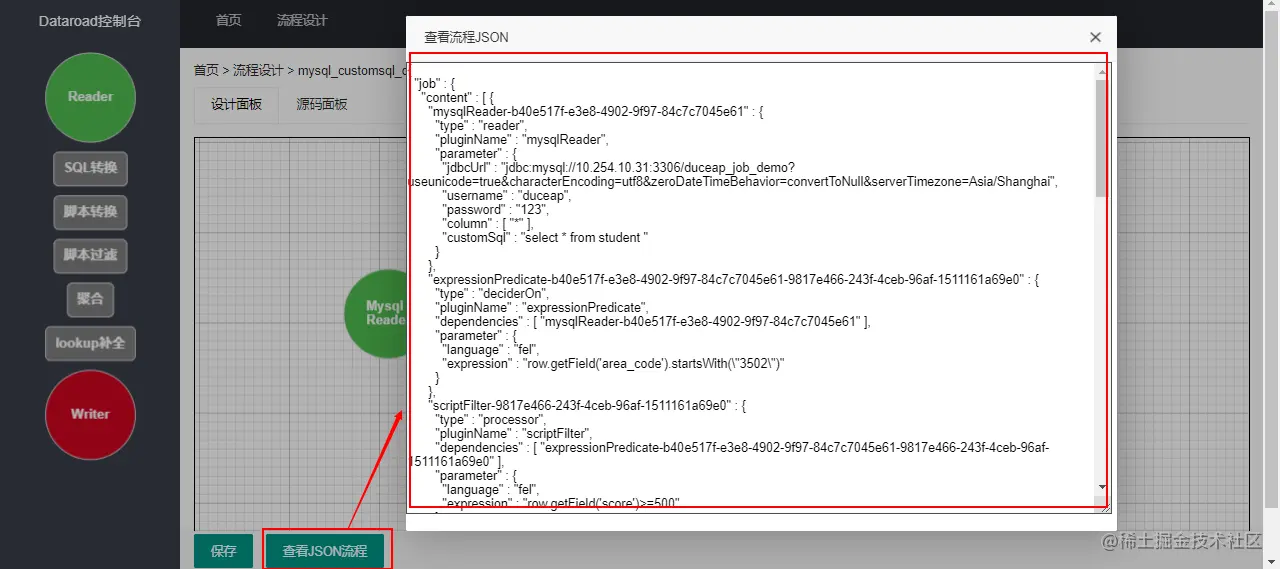Viewport: 1280px width, 569px height.
Task: Click the scrollbar down arrow in JSON textarea
Action: [x=1102, y=487]
